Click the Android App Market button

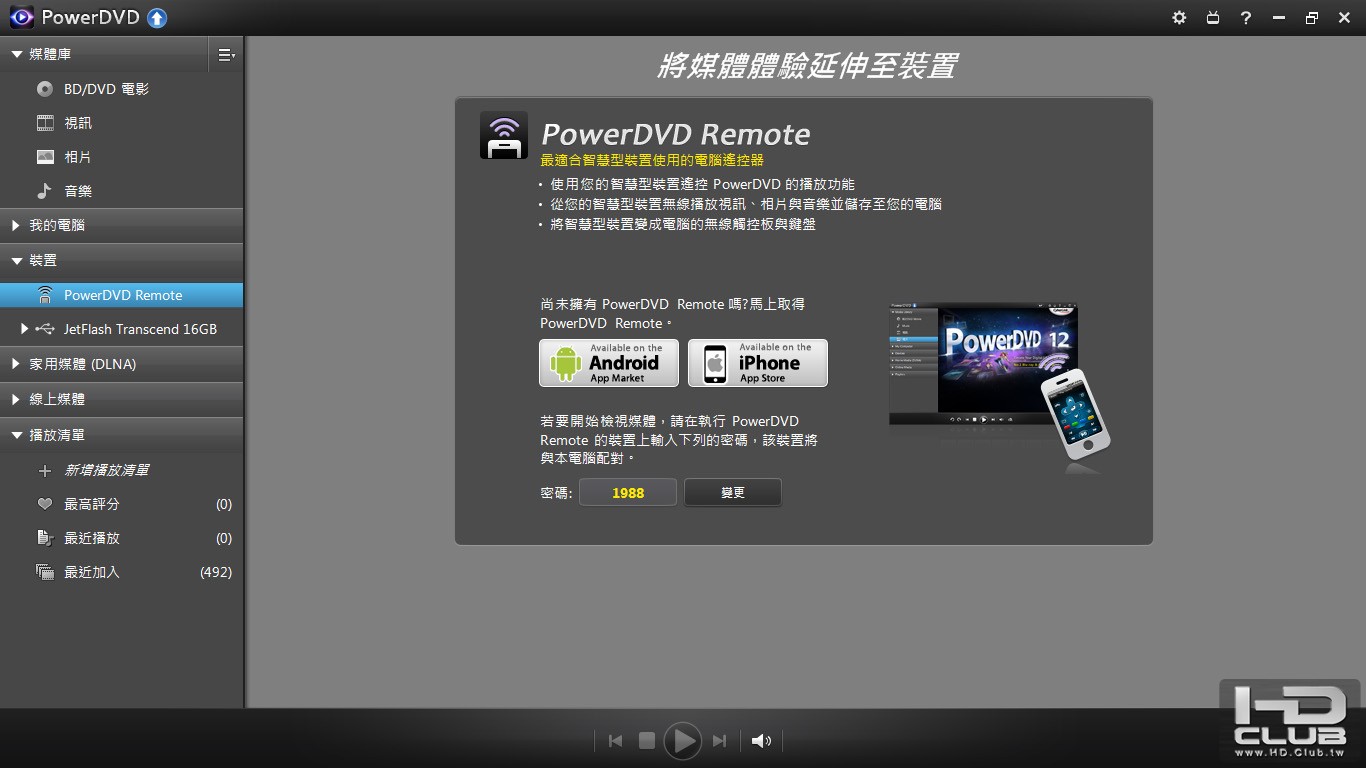coord(609,363)
